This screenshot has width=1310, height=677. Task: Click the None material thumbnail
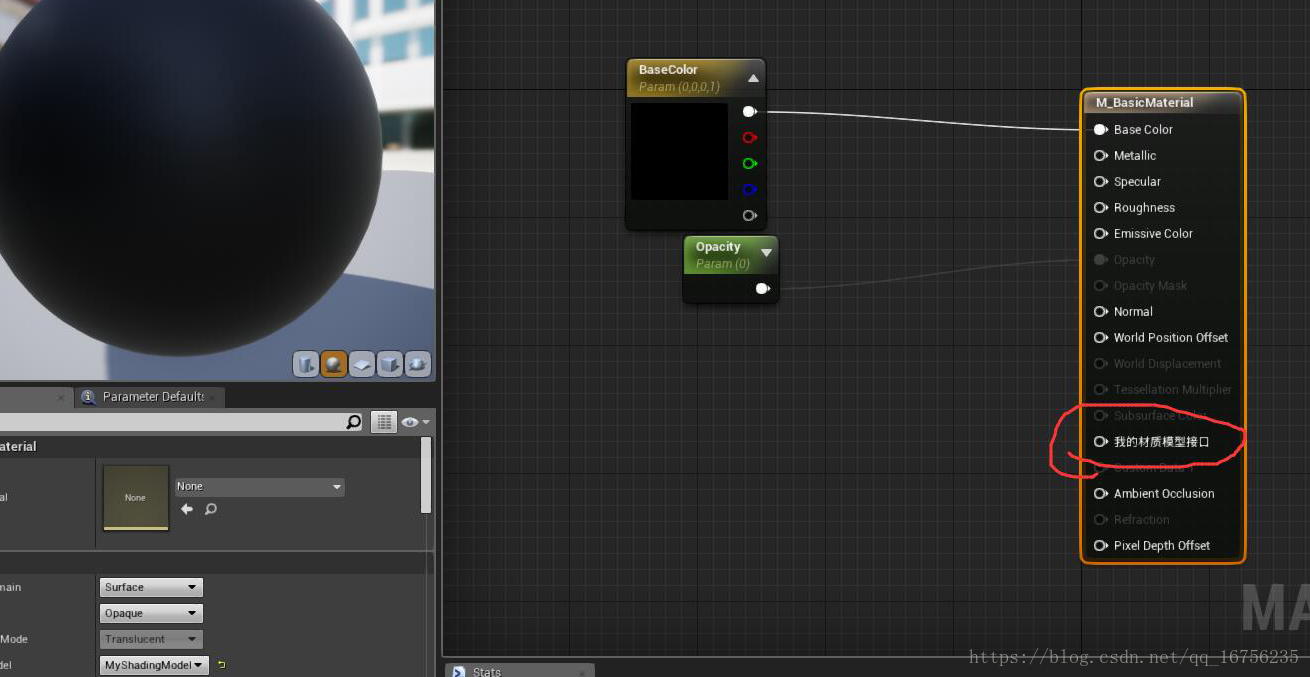coord(136,497)
